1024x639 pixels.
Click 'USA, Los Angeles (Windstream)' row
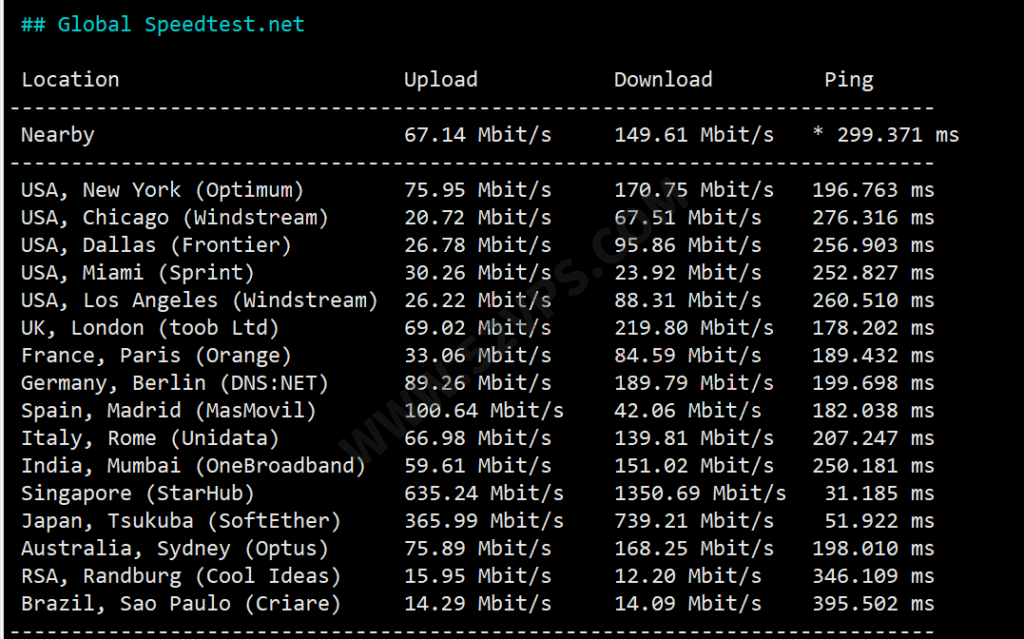(x=199, y=301)
